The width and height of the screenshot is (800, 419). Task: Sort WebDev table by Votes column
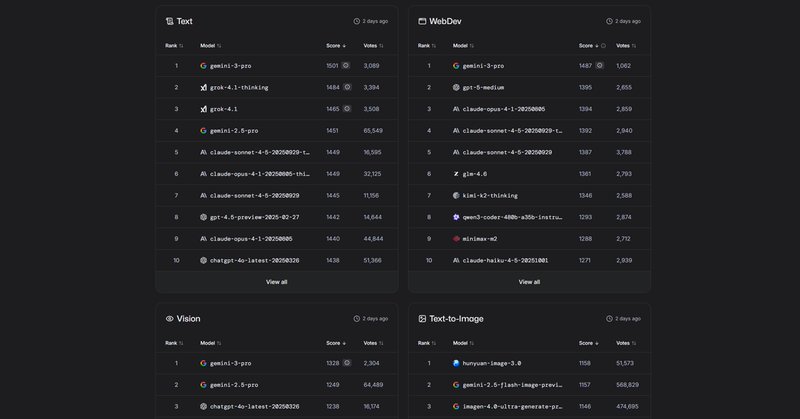(x=626, y=45)
